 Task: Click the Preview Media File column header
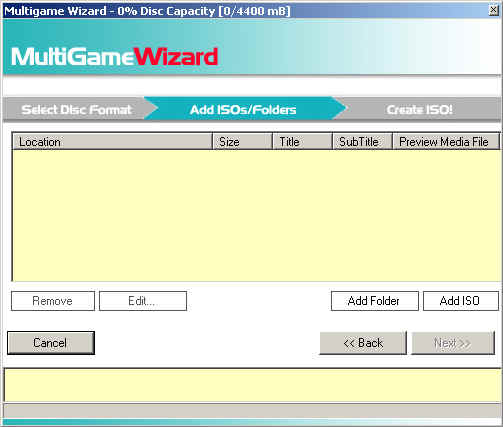(x=446, y=142)
